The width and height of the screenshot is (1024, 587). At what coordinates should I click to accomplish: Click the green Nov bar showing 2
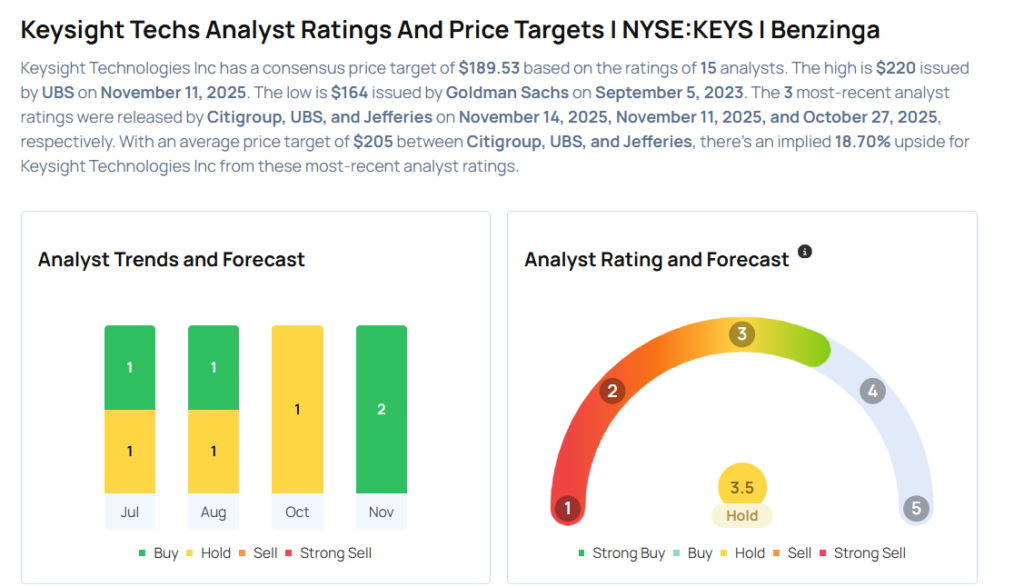click(381, 409)
